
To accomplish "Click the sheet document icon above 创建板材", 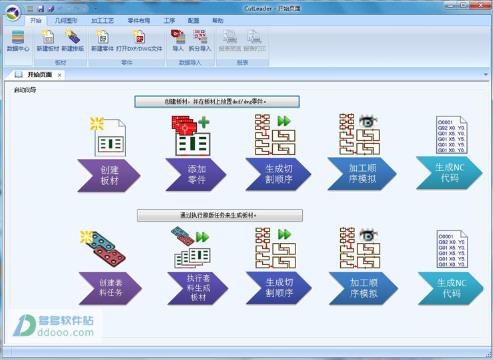I will pos(108,137).
